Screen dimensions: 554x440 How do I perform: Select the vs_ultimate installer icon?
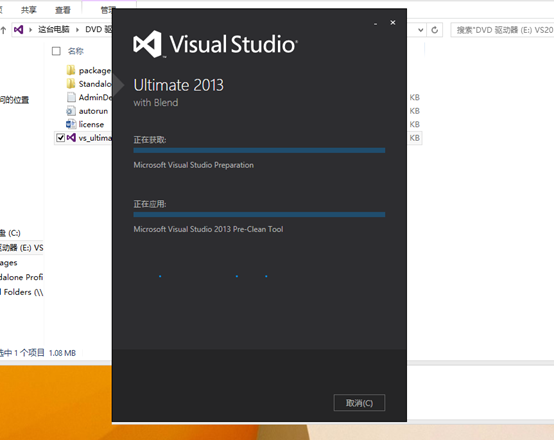coord(71,137)
